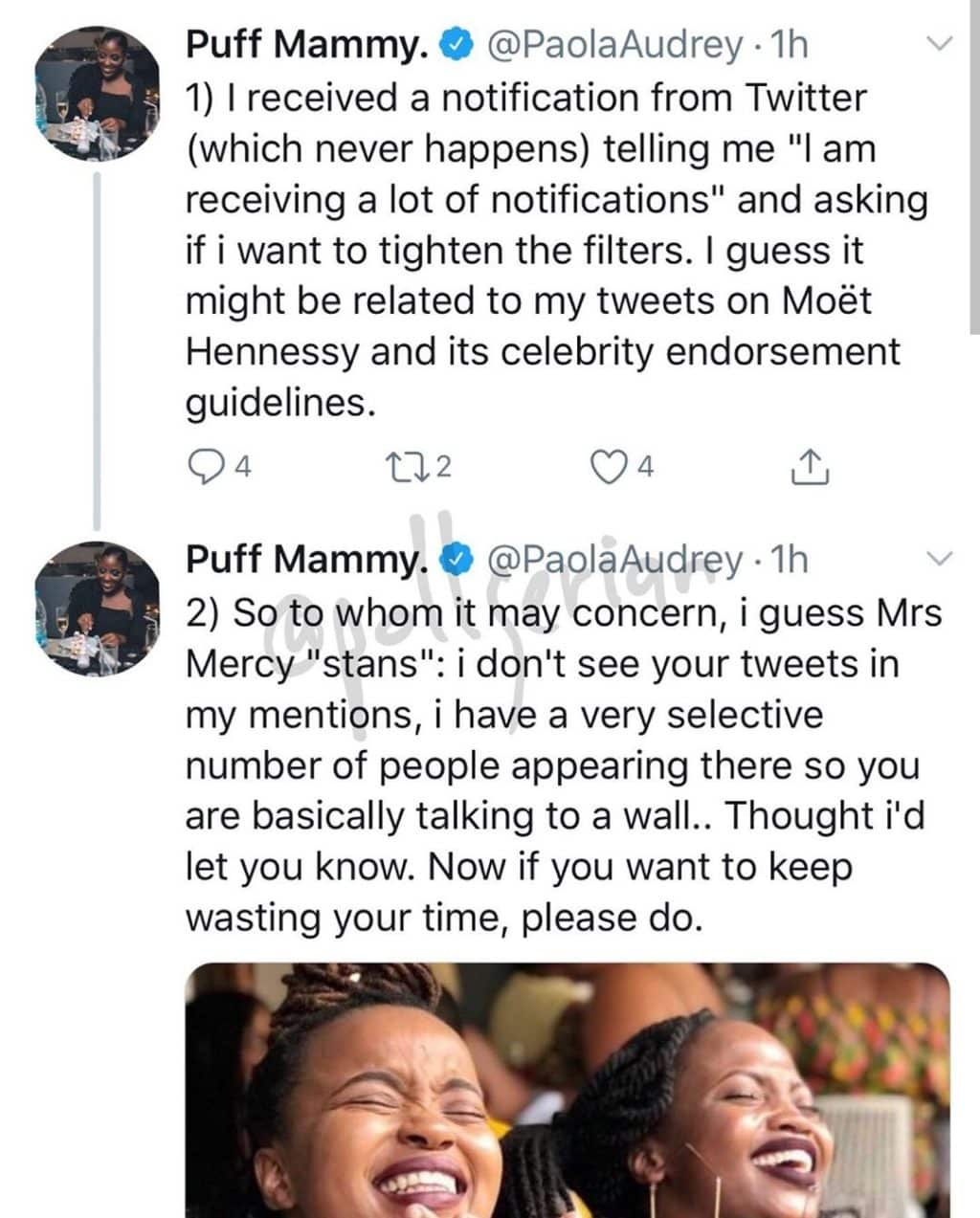Click the "1h" timestamp on the first tweet

(x=789, y=44)
